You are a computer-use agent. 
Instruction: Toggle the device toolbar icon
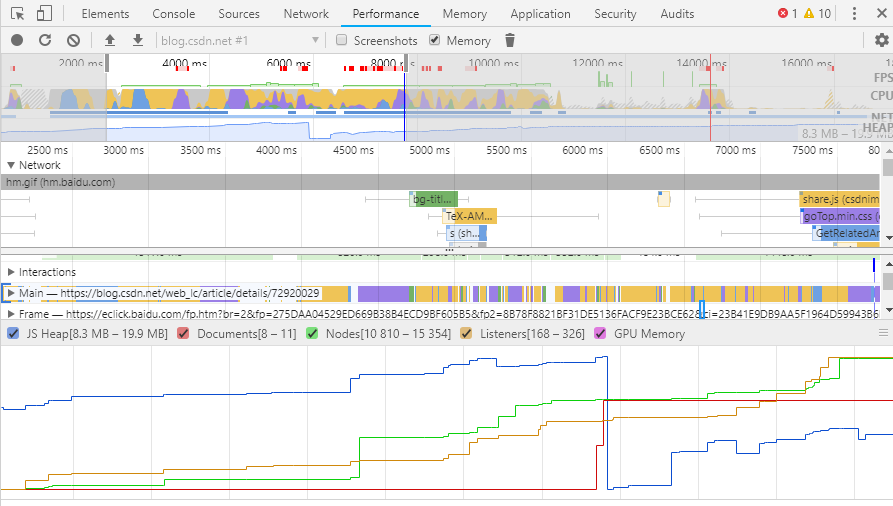[x=44, y=14]
